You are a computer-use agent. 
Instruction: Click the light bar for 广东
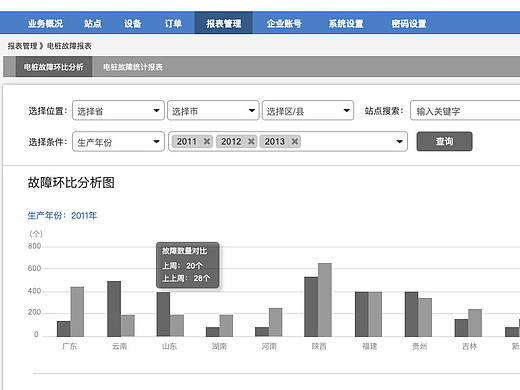pos(77,312)
